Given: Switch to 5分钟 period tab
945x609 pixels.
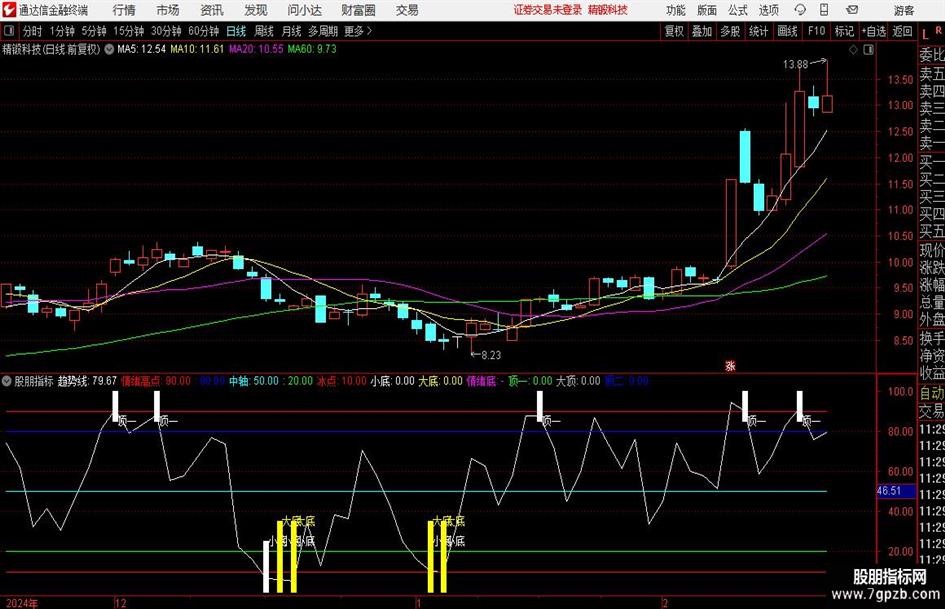Looking at the screenshot, I should point(94,31).
